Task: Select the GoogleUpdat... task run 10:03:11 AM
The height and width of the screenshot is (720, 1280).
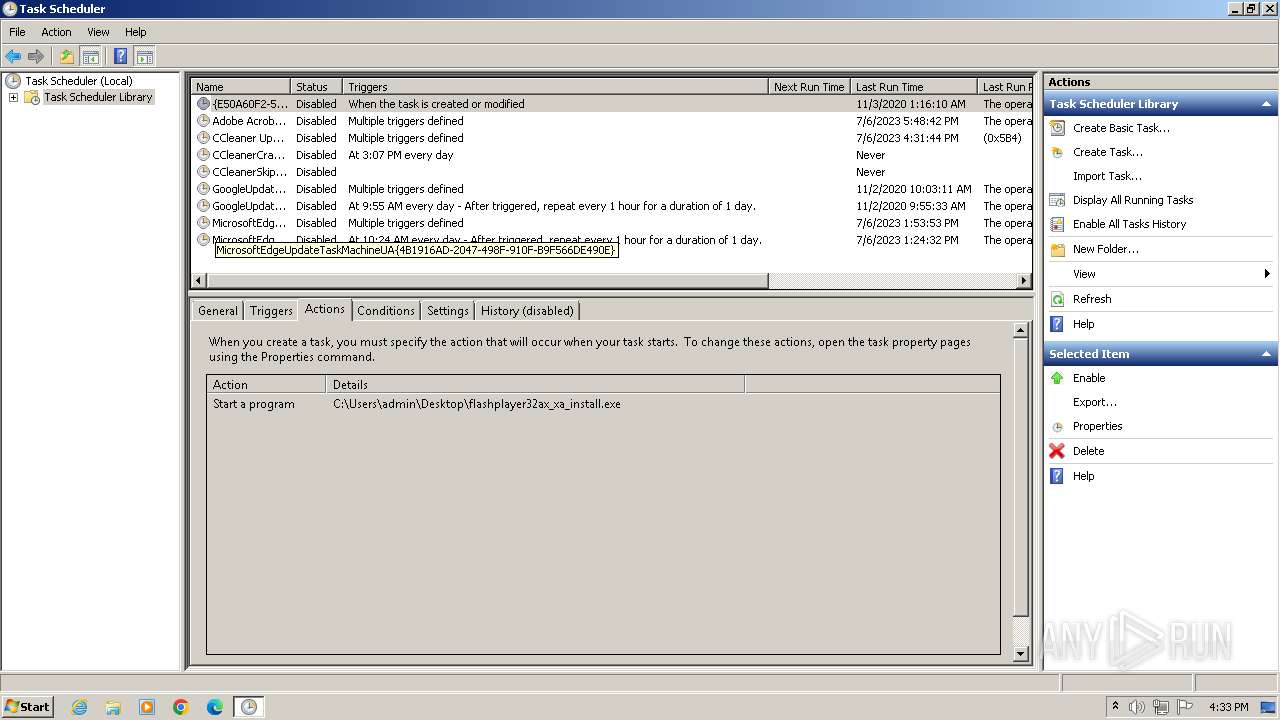Action: (x=611, y=189)
